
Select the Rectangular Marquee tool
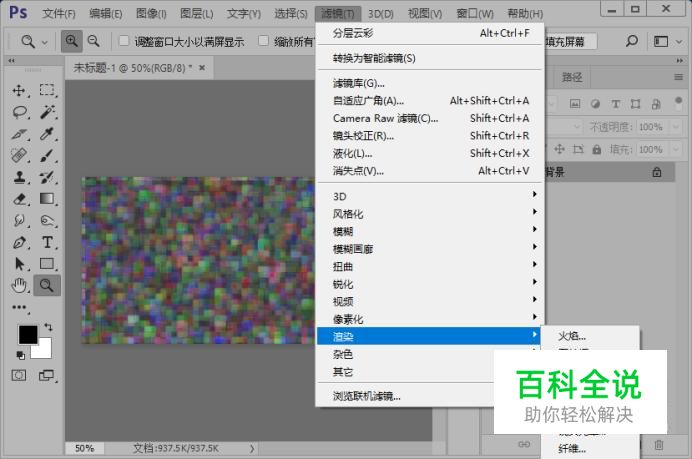[x=47, y=90]
